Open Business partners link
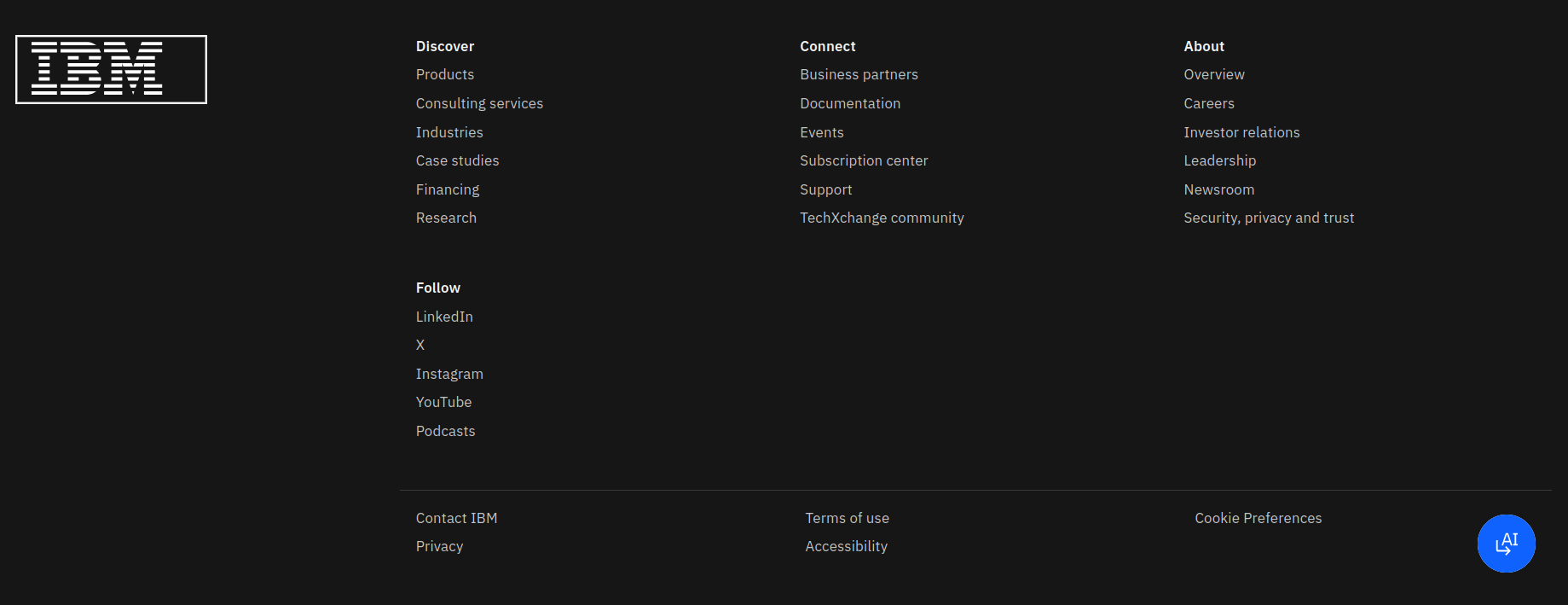This screenshot has width=1568, height=605. [859, 74]
